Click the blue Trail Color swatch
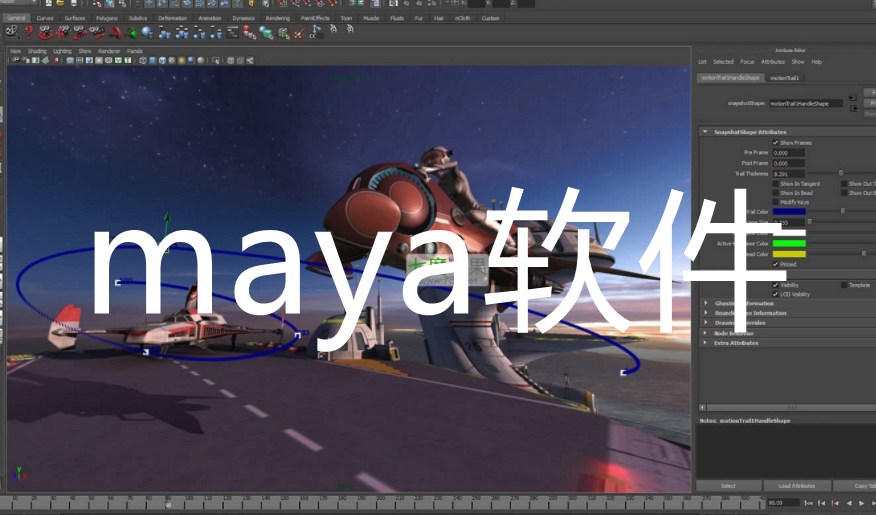Image resolution: width=876 pixels, height=515 pixels. pyautogui.click(x=789, y=212)
